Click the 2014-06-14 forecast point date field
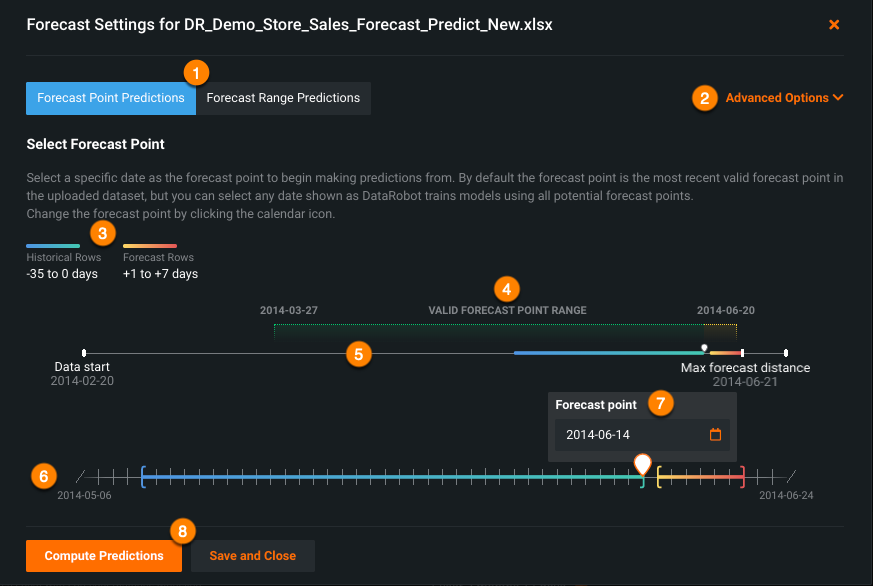The image size is (873, 586). pos(632,435)
